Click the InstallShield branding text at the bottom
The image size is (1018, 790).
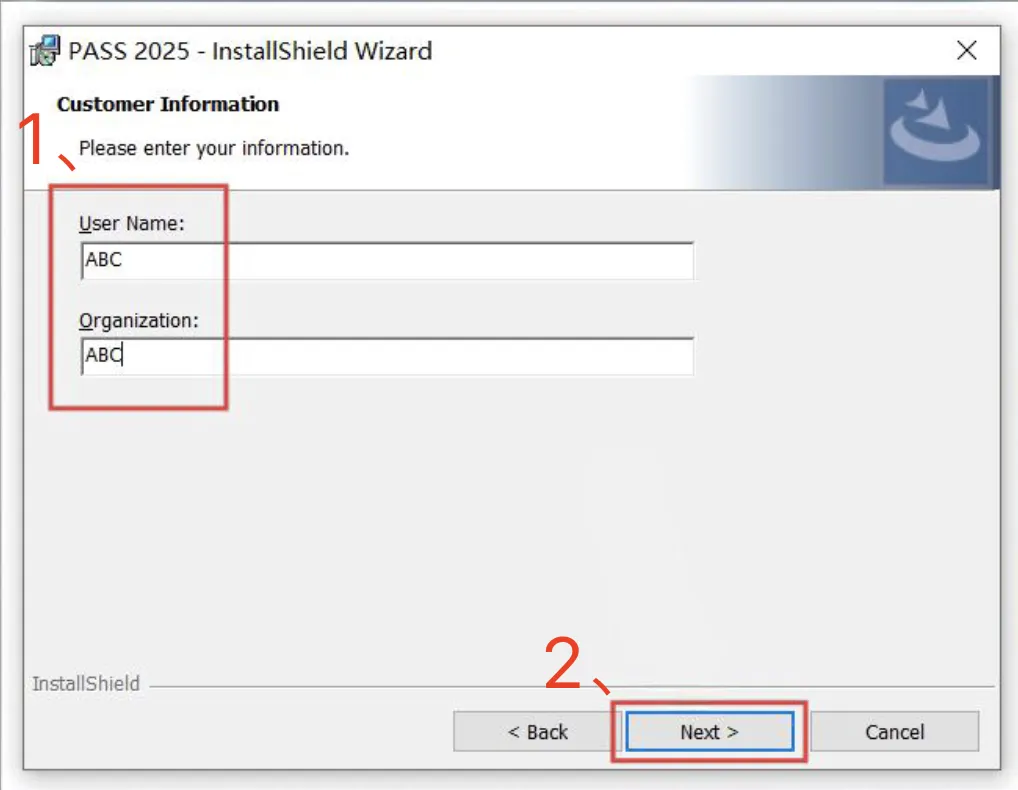click(x=86, y=684)
